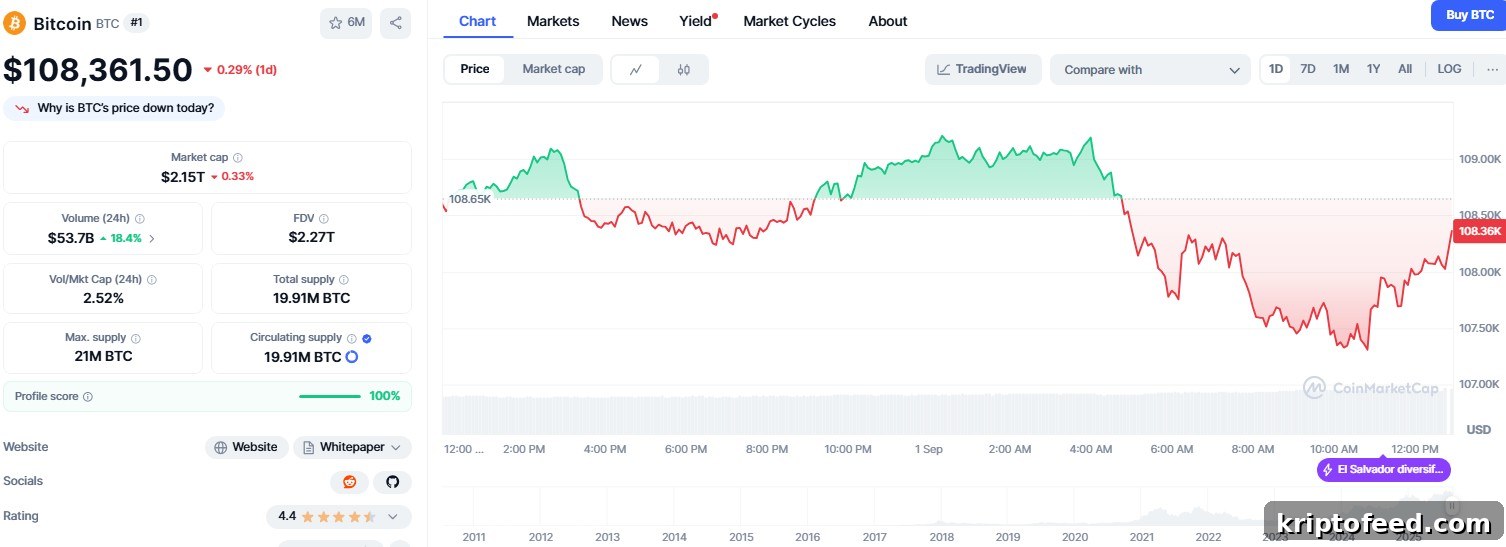Viewport: 1506px width, 547px height.
Task: Add Bitcoin to watchlist with star 6M button
Action: 346,23
